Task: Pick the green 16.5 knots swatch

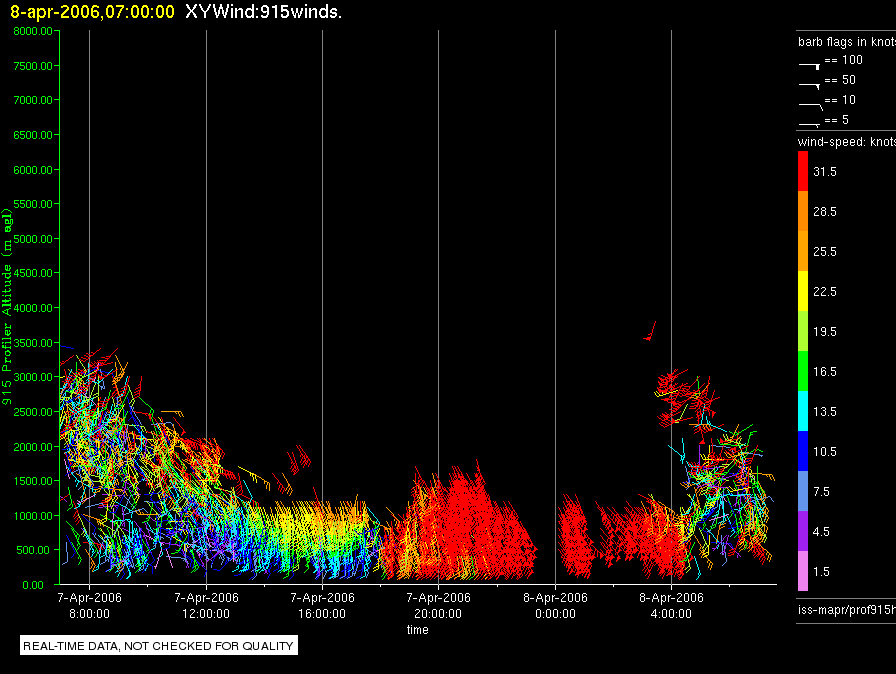Action: 803,371
